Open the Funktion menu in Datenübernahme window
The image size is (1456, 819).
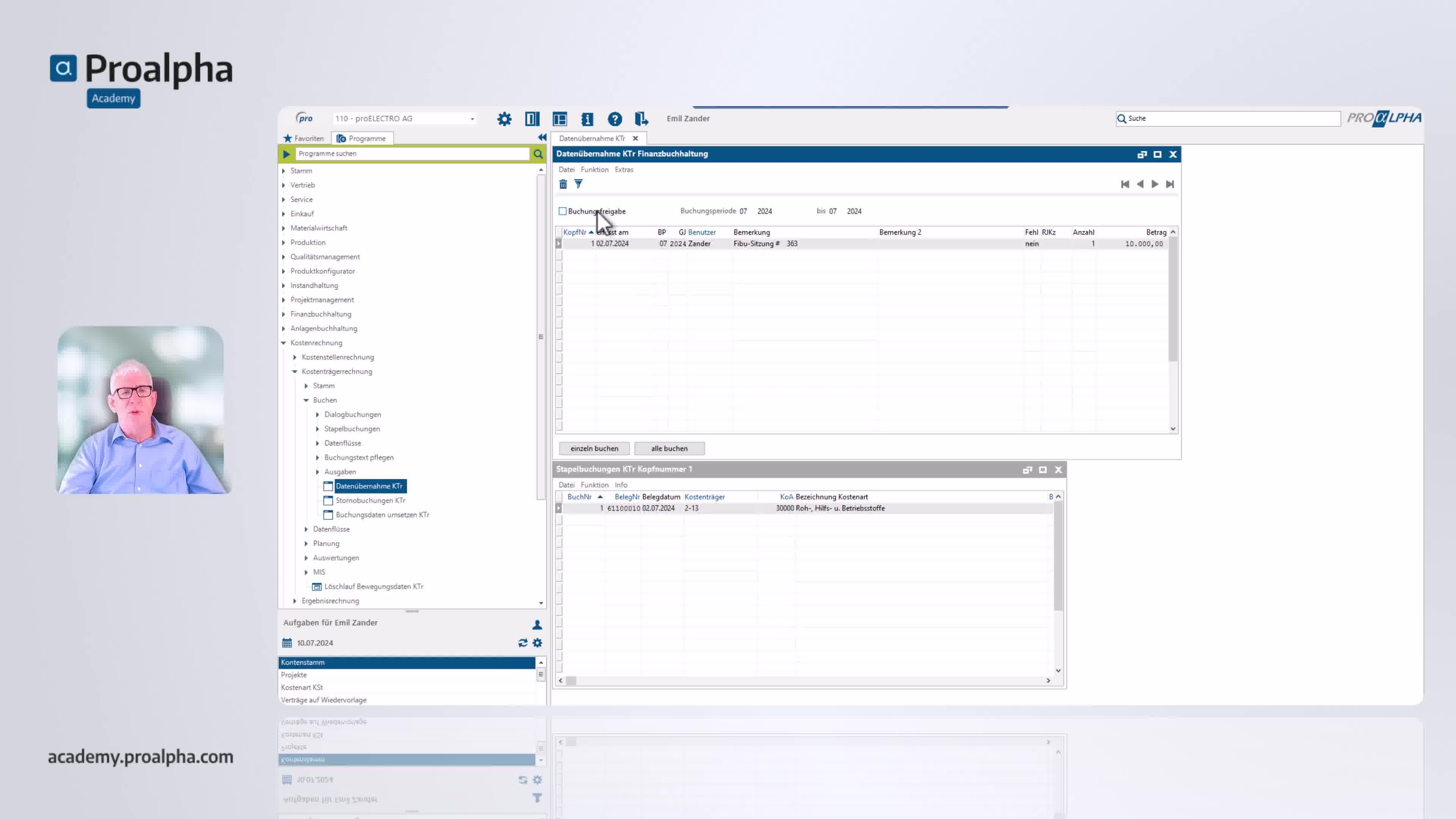tap(594, 169)
